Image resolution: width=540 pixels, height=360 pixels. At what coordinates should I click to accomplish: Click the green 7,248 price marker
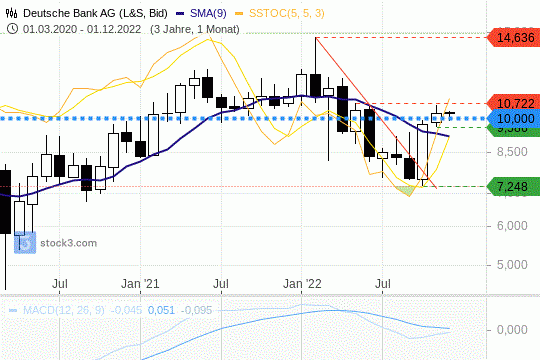tap(513, 186)
